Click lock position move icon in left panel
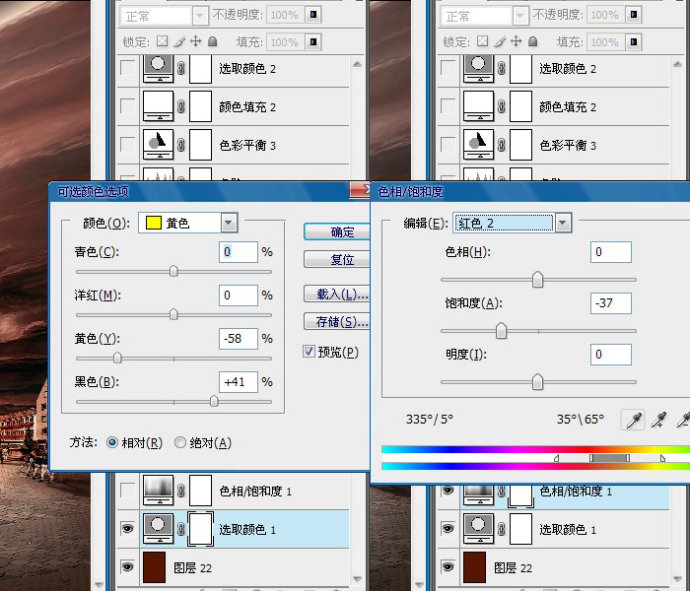This screenshot has height=591, width=690. coord(195,41)
